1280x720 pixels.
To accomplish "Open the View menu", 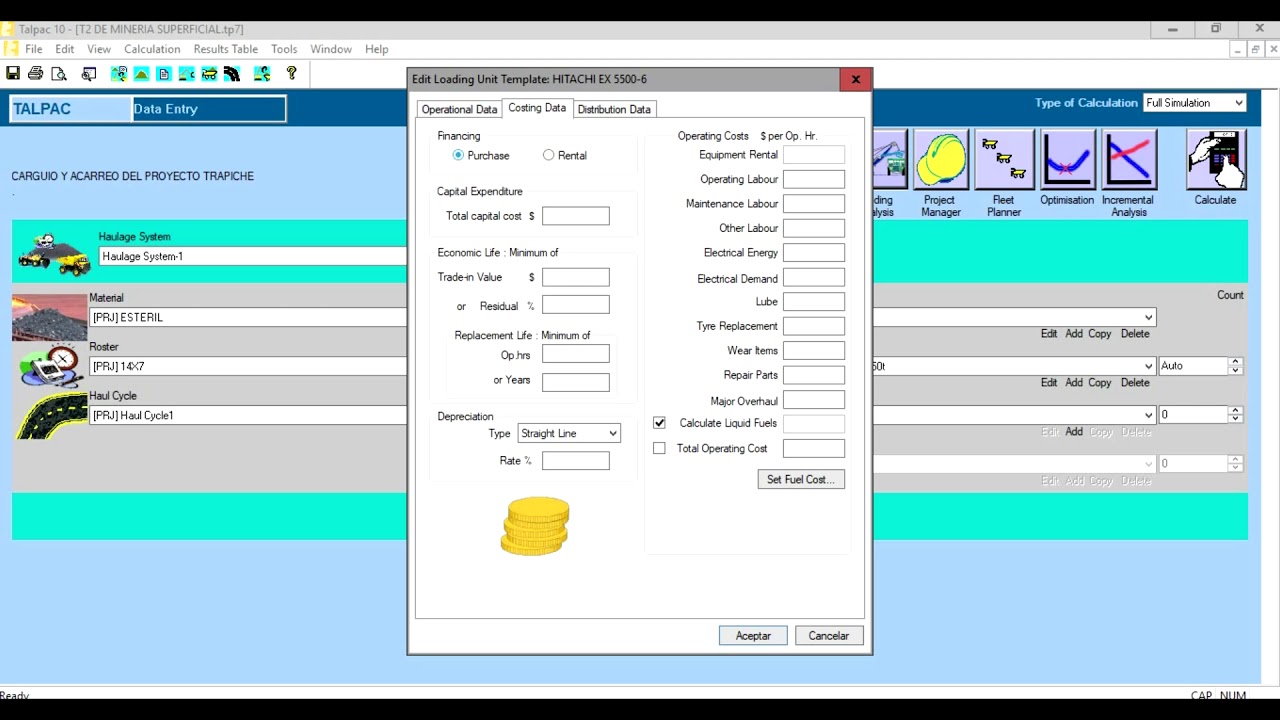I will click(99, 49).
